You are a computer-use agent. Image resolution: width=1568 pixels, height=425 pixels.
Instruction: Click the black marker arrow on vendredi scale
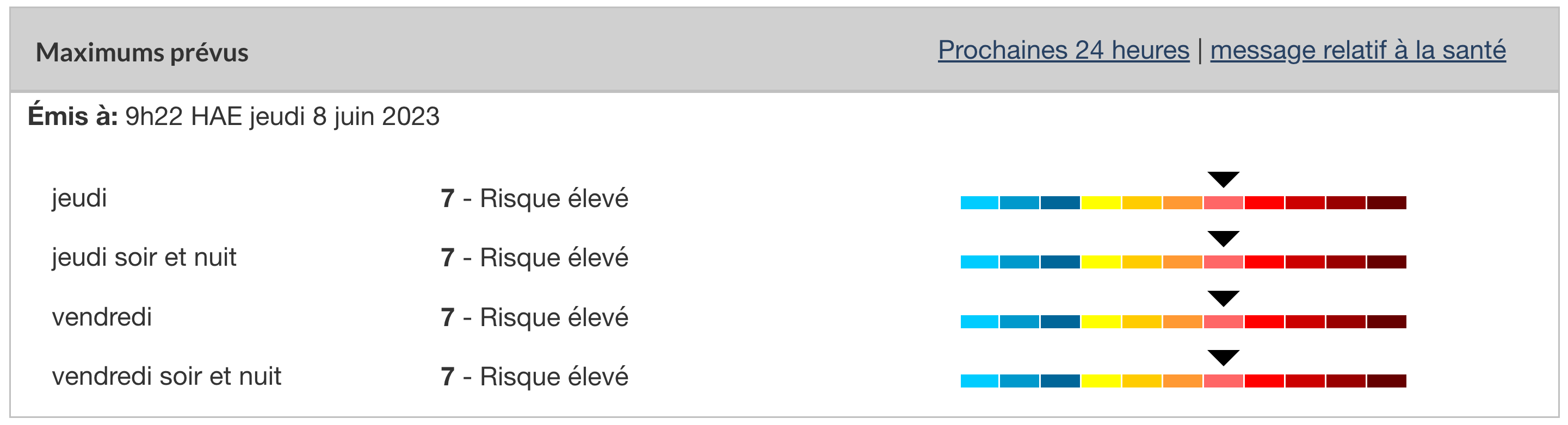pyautogui.click(x=1224, y=298)
